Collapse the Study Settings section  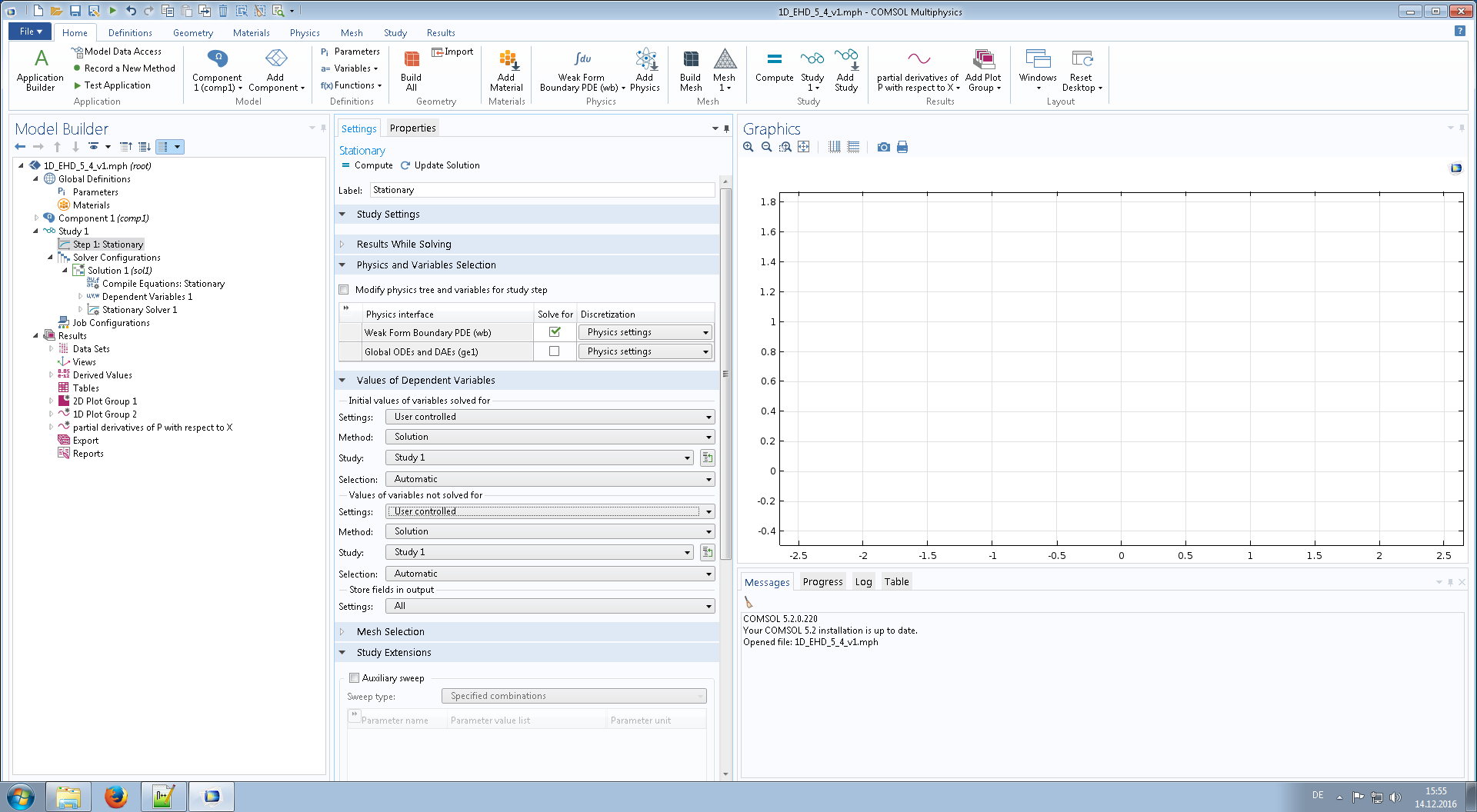click(x=342, y=215)
